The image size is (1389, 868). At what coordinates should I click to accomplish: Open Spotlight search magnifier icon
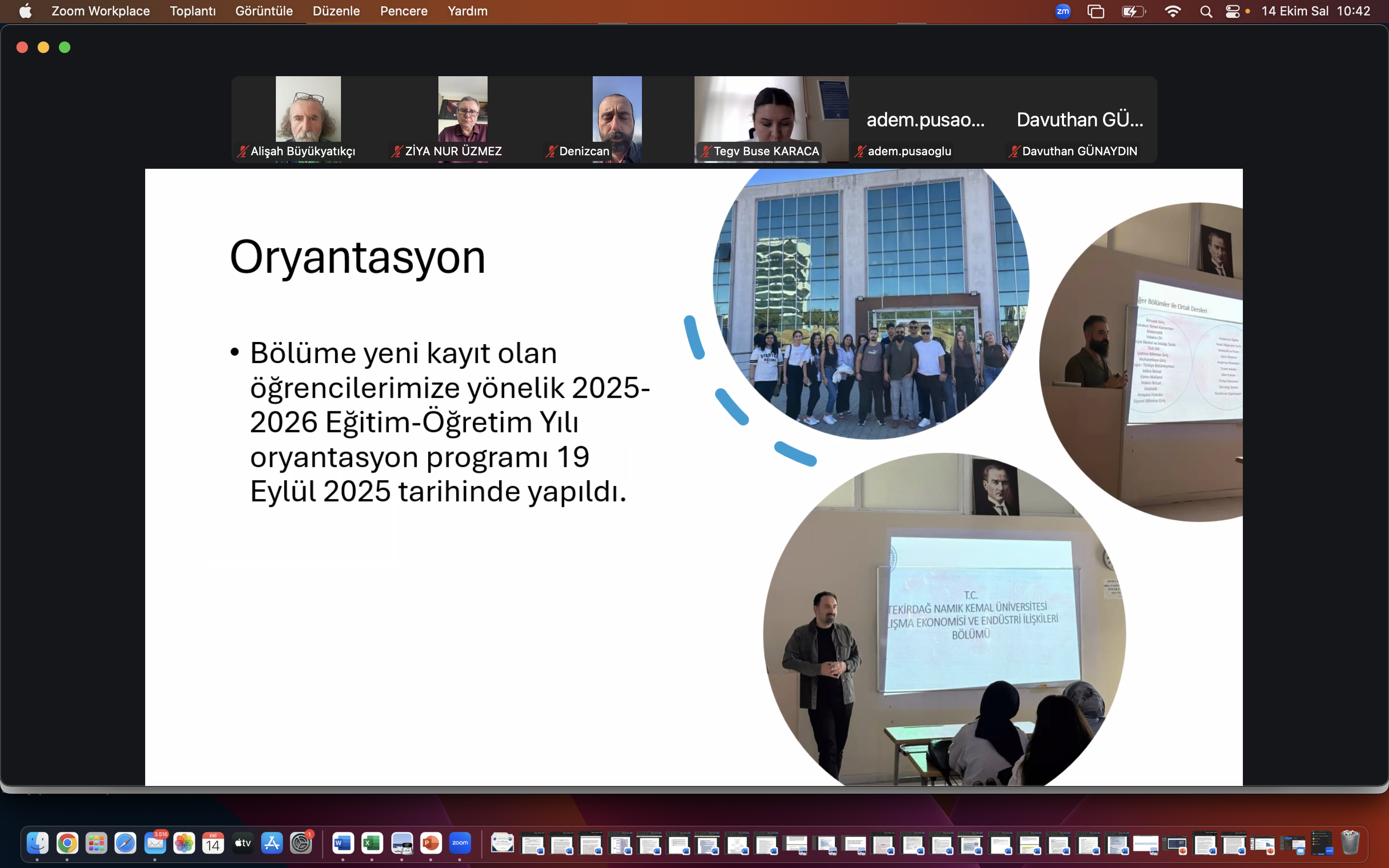tap(1206, 11)
